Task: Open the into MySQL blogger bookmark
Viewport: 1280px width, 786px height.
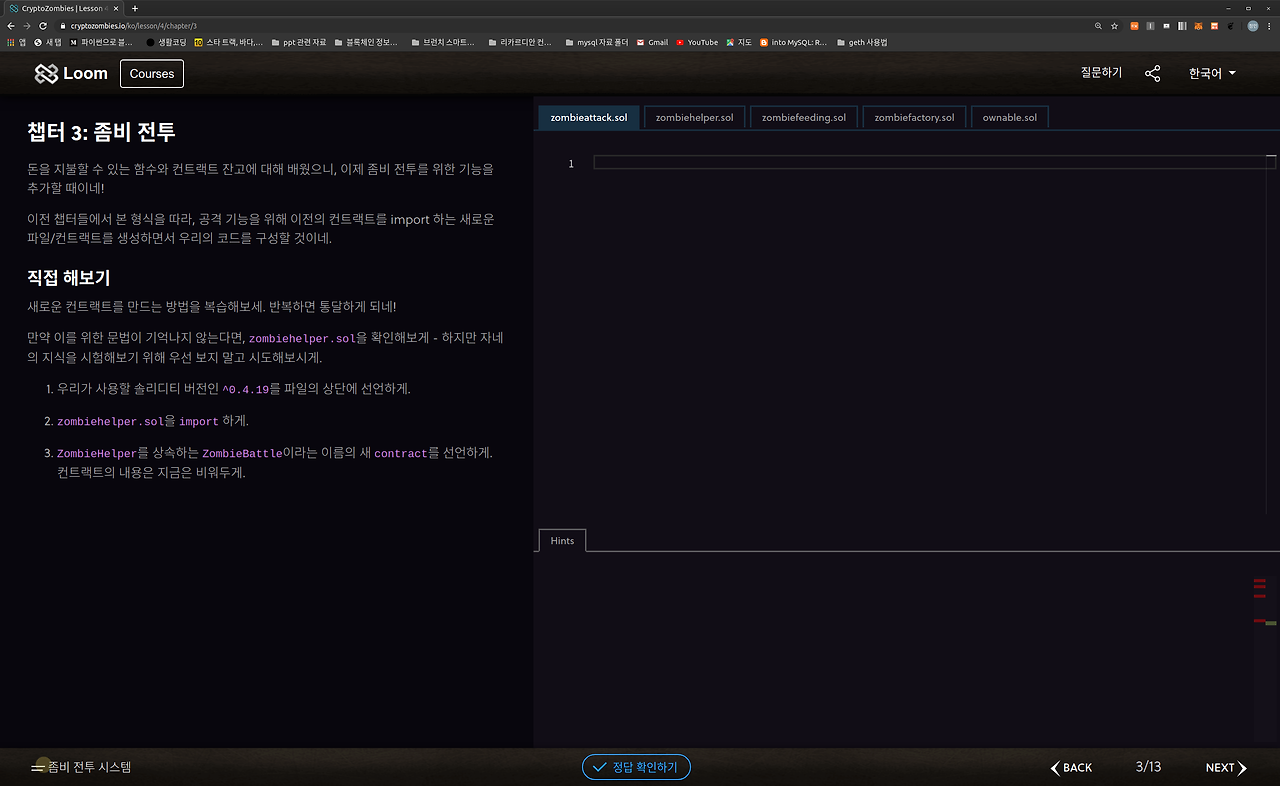Action: pyautogui.click(x=794, y=42)
